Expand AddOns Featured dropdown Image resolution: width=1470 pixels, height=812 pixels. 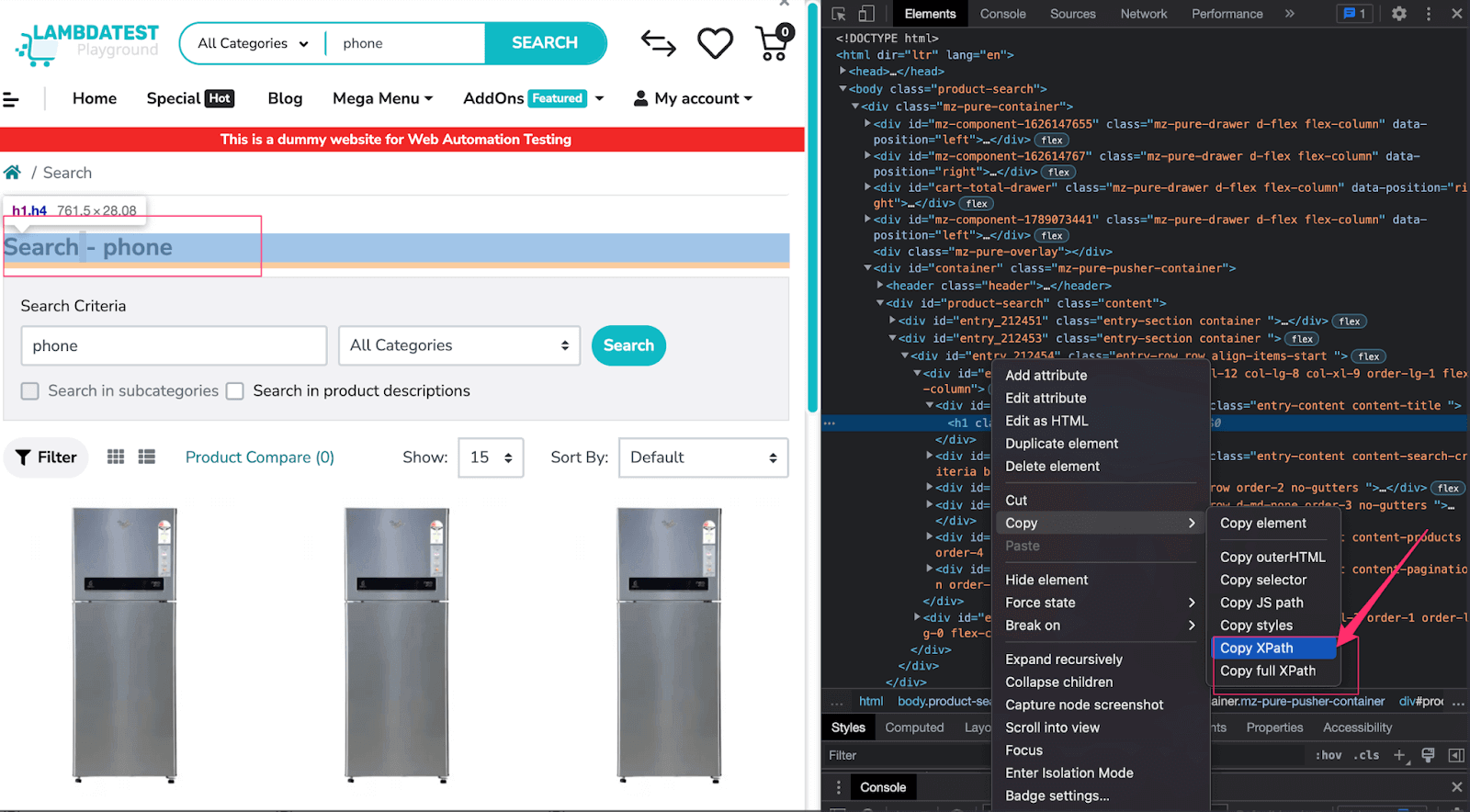[534, 98]
